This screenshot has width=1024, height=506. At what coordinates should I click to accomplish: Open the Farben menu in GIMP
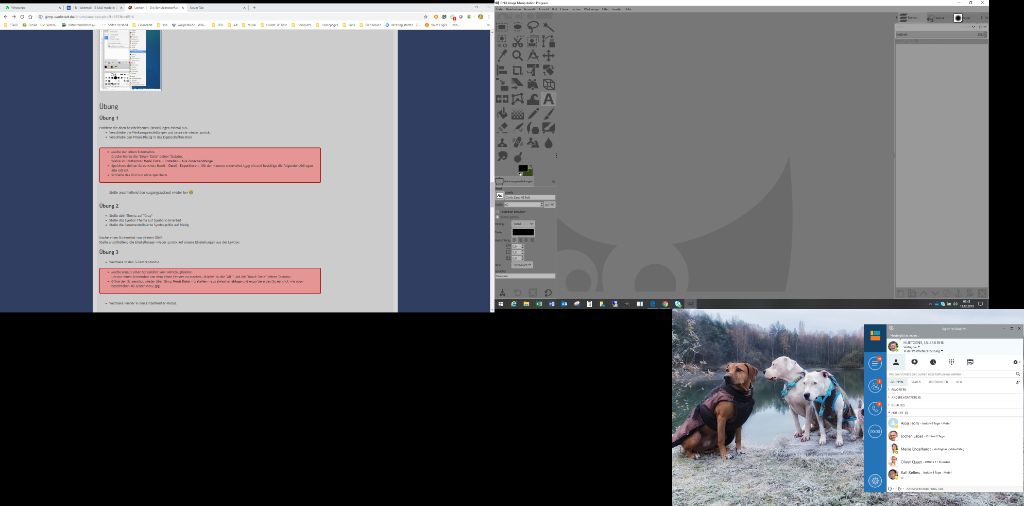click(x=575, y=9)
